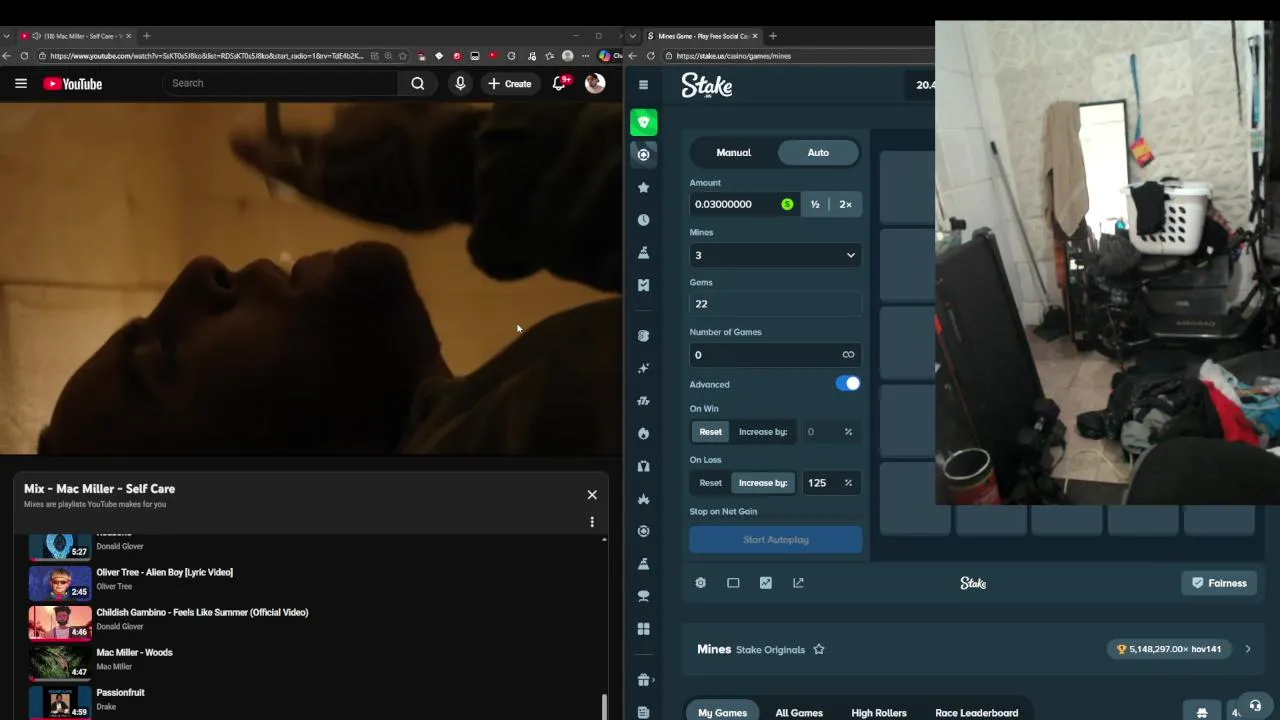The image size is (1280, 720).
Task: Open My Bets icon in Stake sidebar
Action: click(x=644, y=285)
